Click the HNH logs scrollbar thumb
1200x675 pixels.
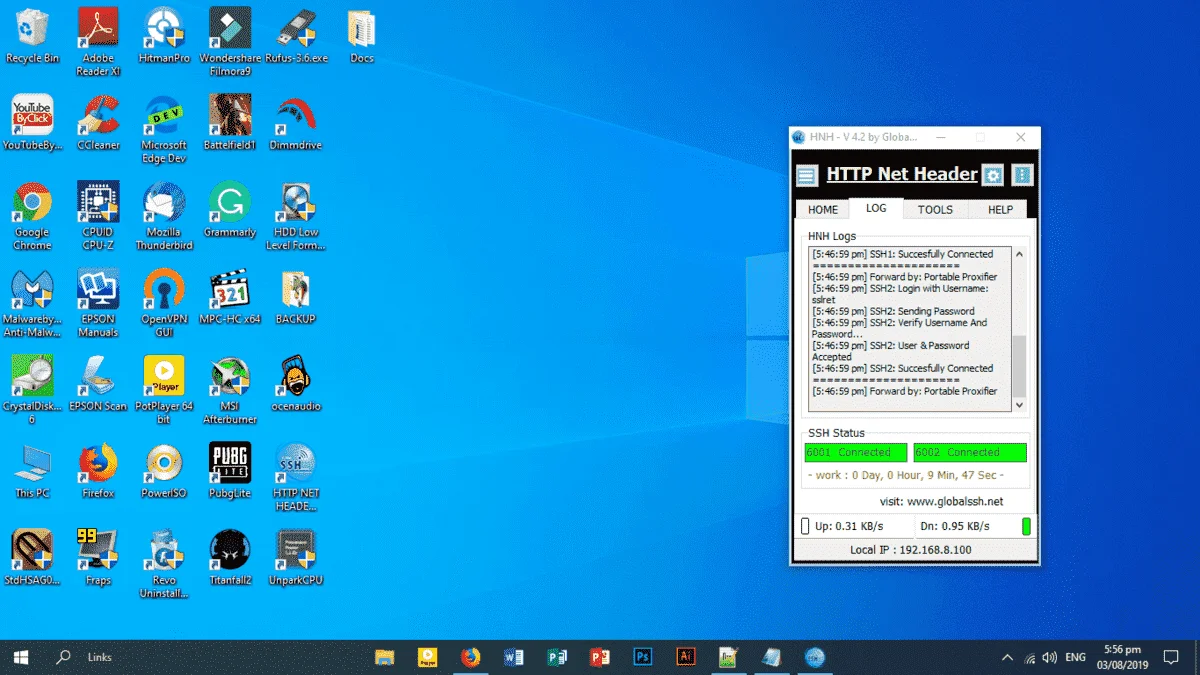pyautogui.click(x=1019, y=365)
